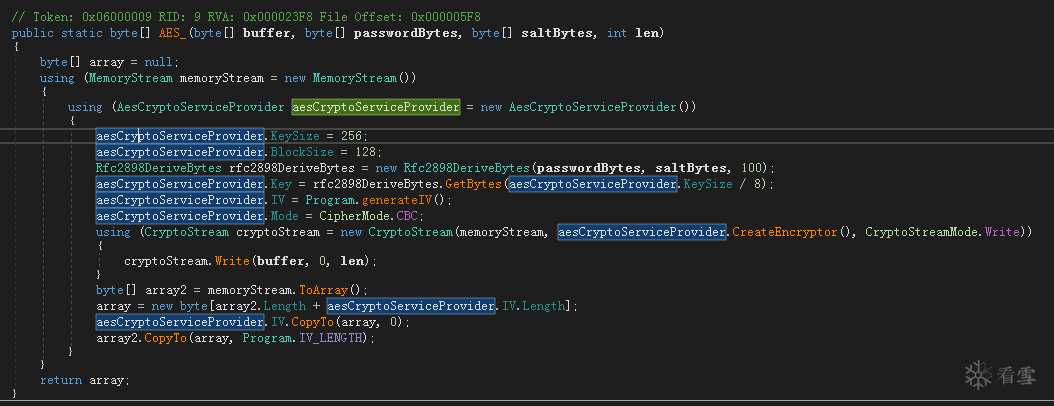Click the CreateEncryptor method call

tap(784, 233)
